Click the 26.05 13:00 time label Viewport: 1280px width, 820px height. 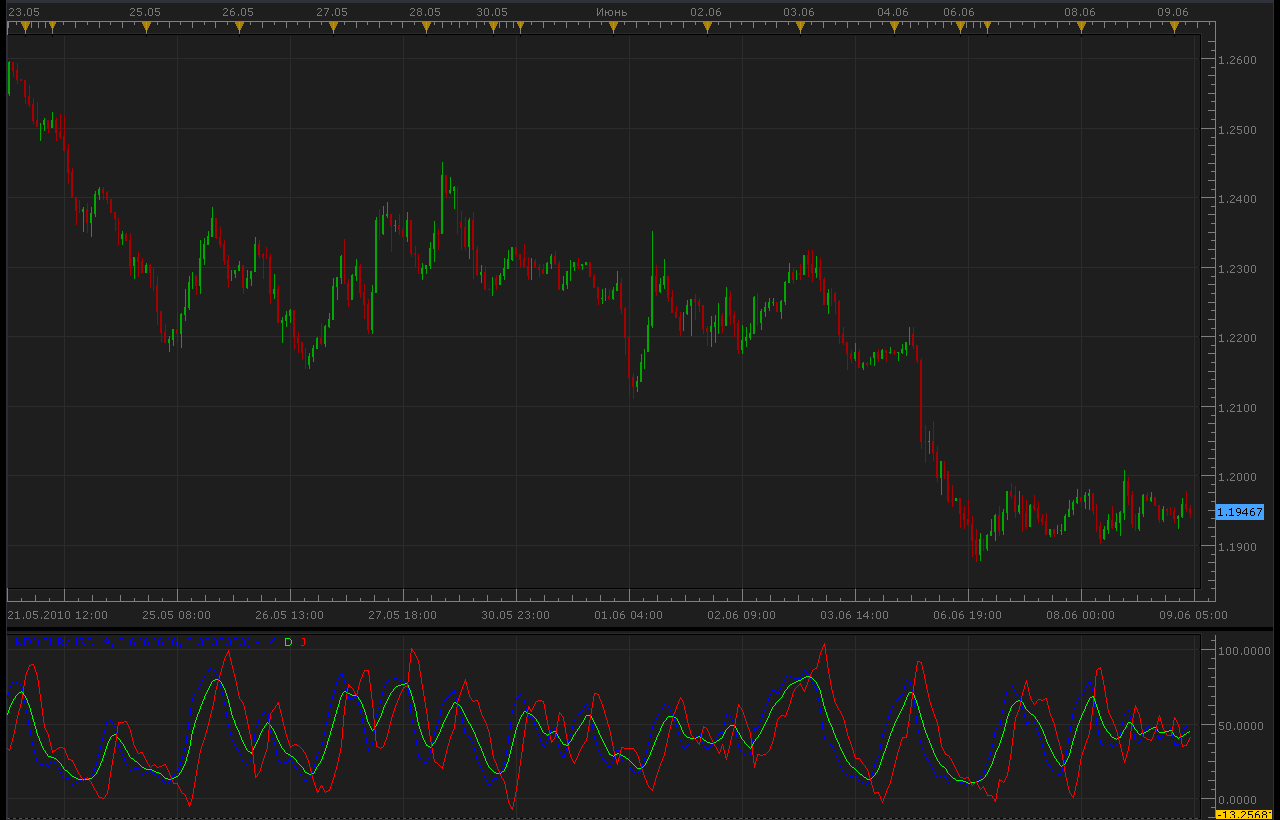click(x=290, y=615)
